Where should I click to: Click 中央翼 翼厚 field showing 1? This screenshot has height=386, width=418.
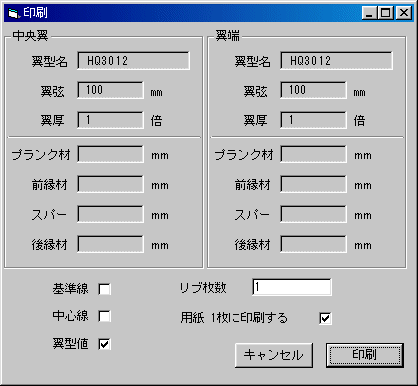(x=110, y=120)
